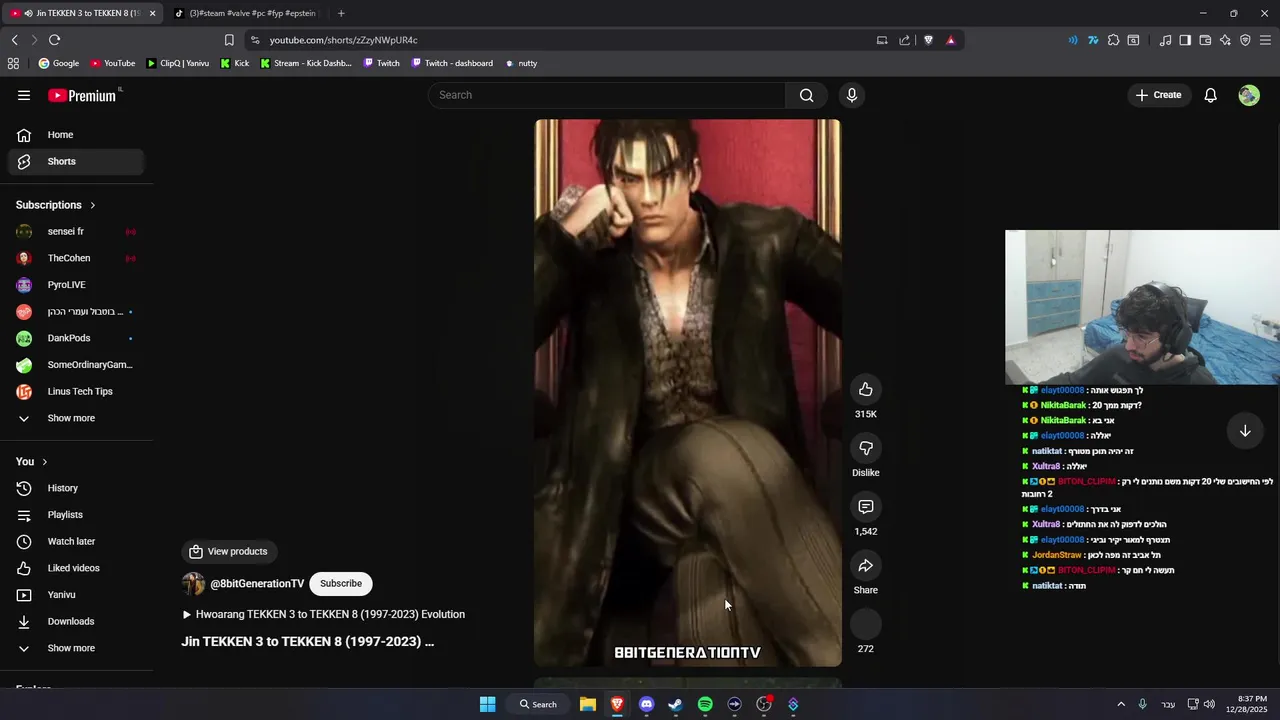Open Shorts in the sidebar
The image size is (1280, 720).
click(76, 161)
